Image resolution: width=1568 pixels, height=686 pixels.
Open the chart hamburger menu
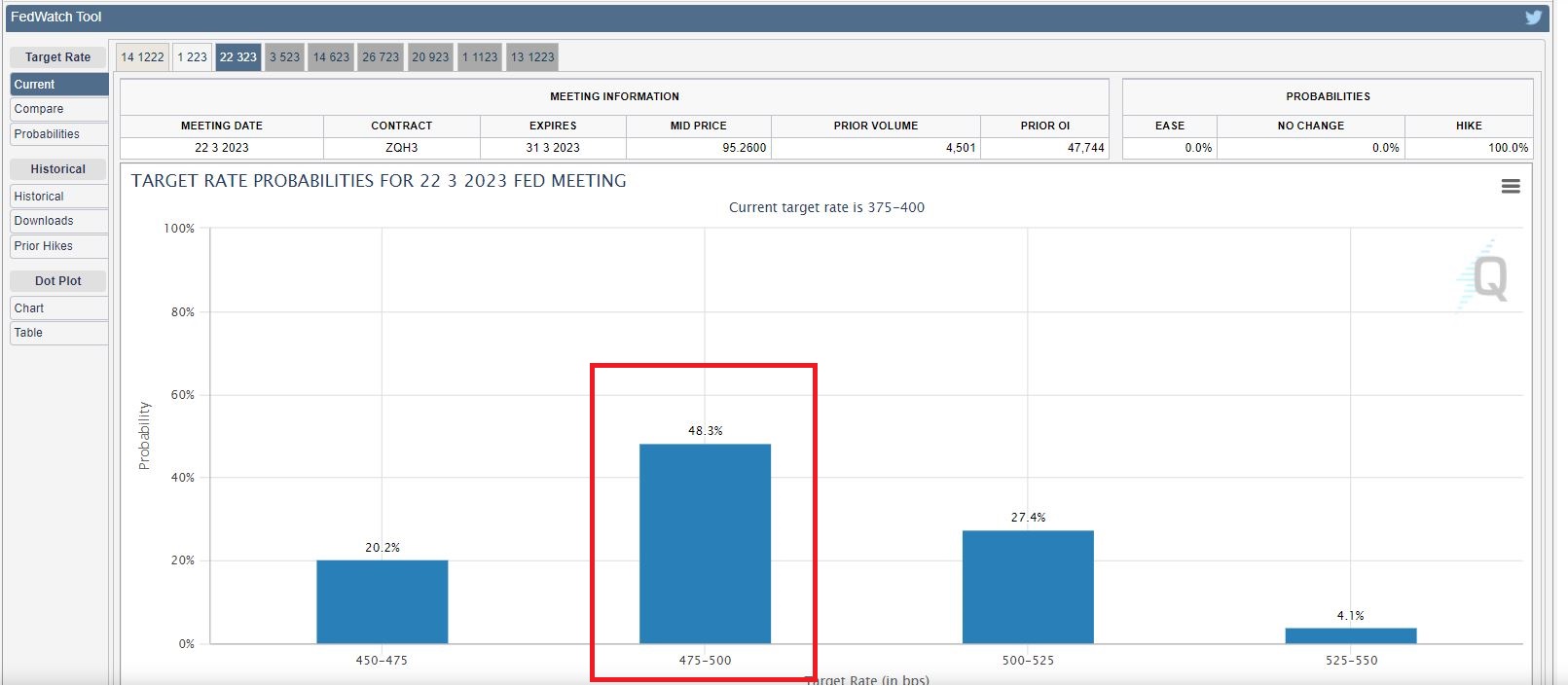(1511, 186)
